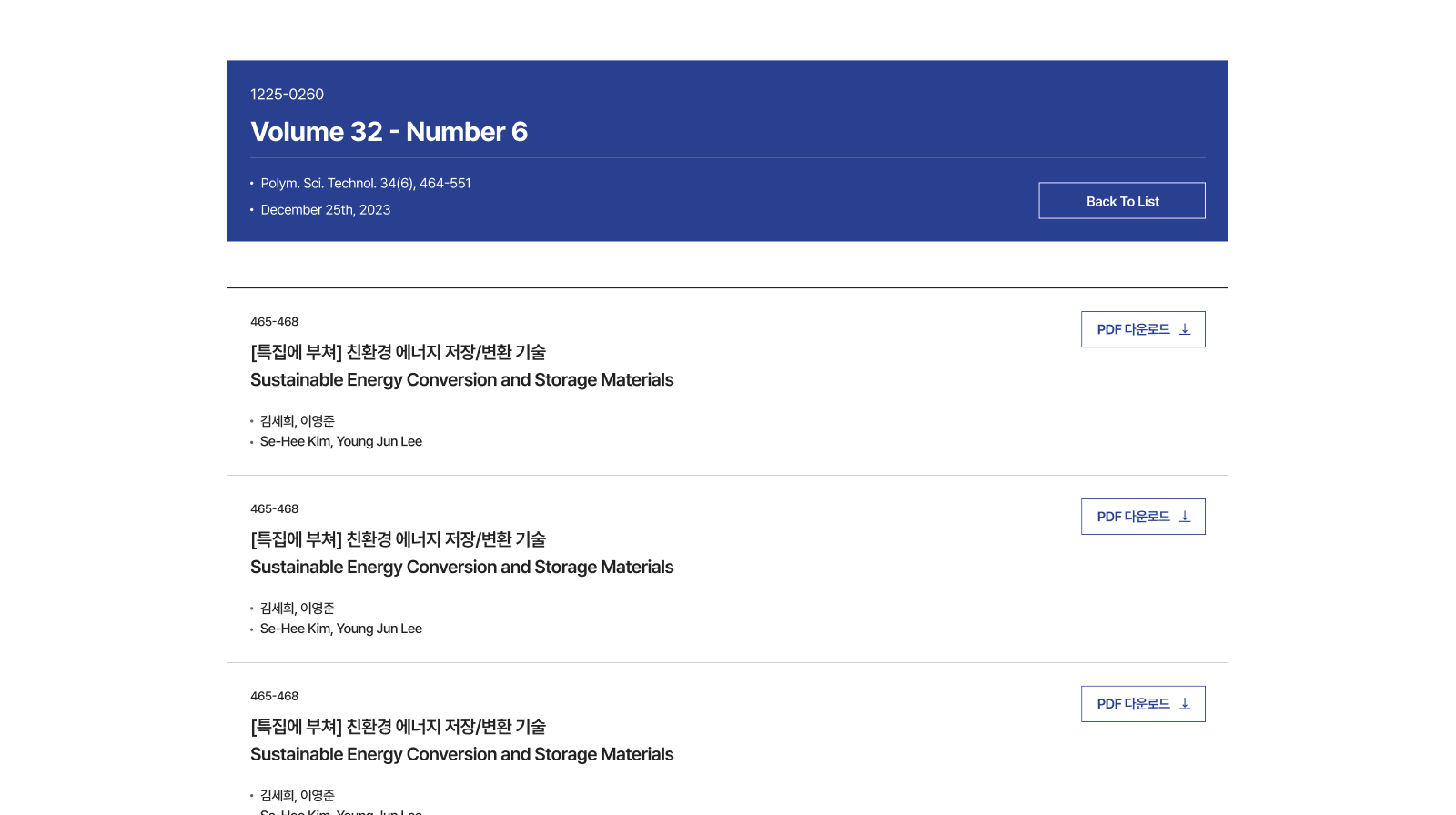Download PDF for the first article
Screen dimensions: 1456x815
pos(1143,329)
